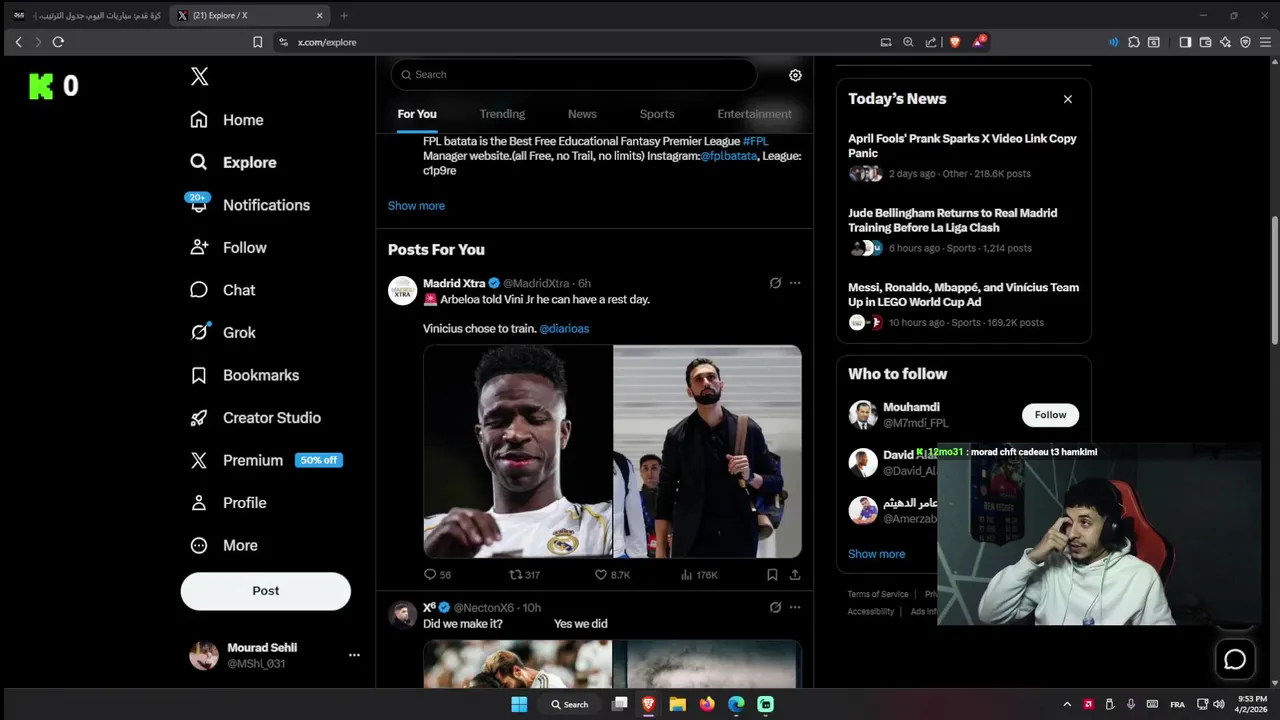Screen dimensions: 1280x720
Task: Open Arbeloa photo in Madrid Xtra post
Action: 707,451
